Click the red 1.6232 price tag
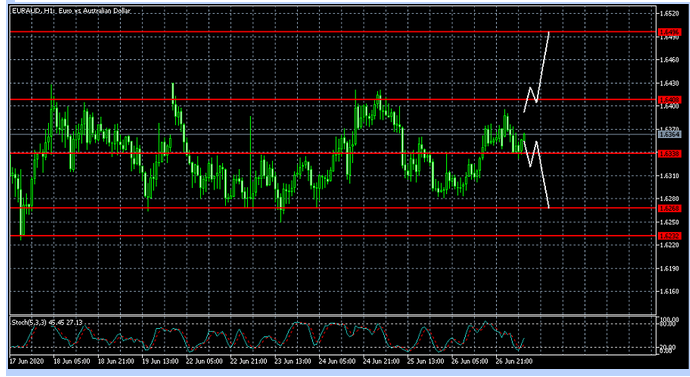This screenshot has width=690, height=377. click(669, 236)
